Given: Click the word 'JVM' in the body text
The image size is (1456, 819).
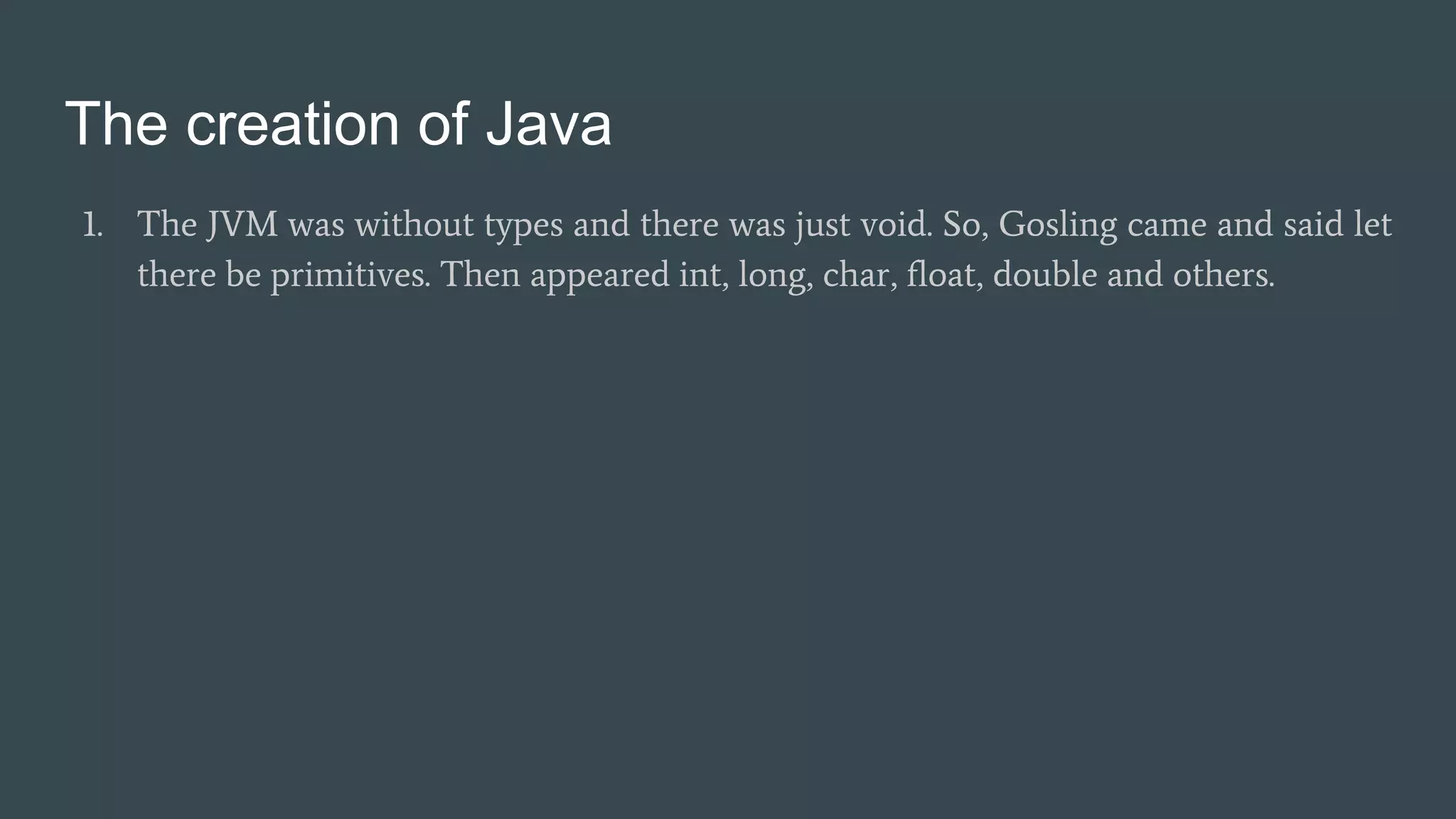Looking at the screenshot, I should [x=242, y=225].
